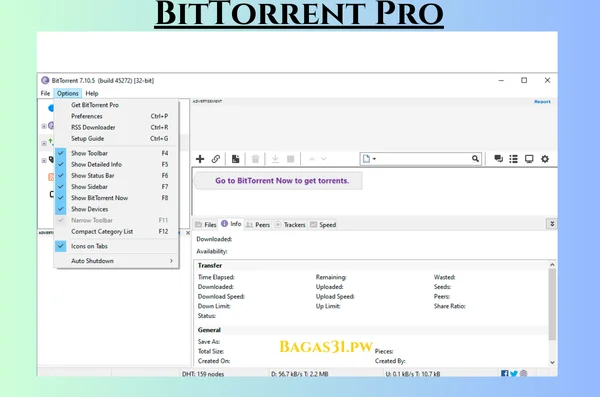Select Get BitTorrent Pro menu entry

click(x=116, y=105)
